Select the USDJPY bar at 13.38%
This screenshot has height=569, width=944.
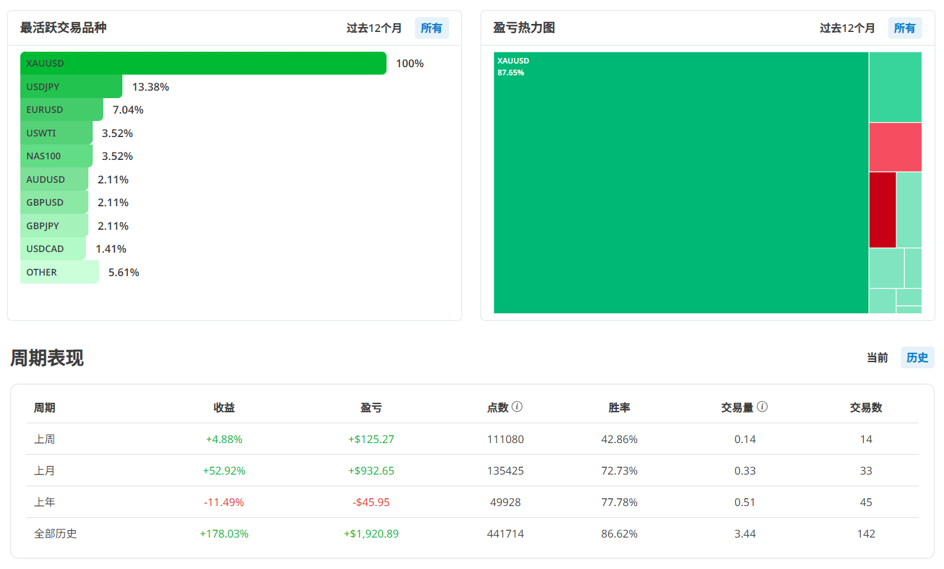71,87
